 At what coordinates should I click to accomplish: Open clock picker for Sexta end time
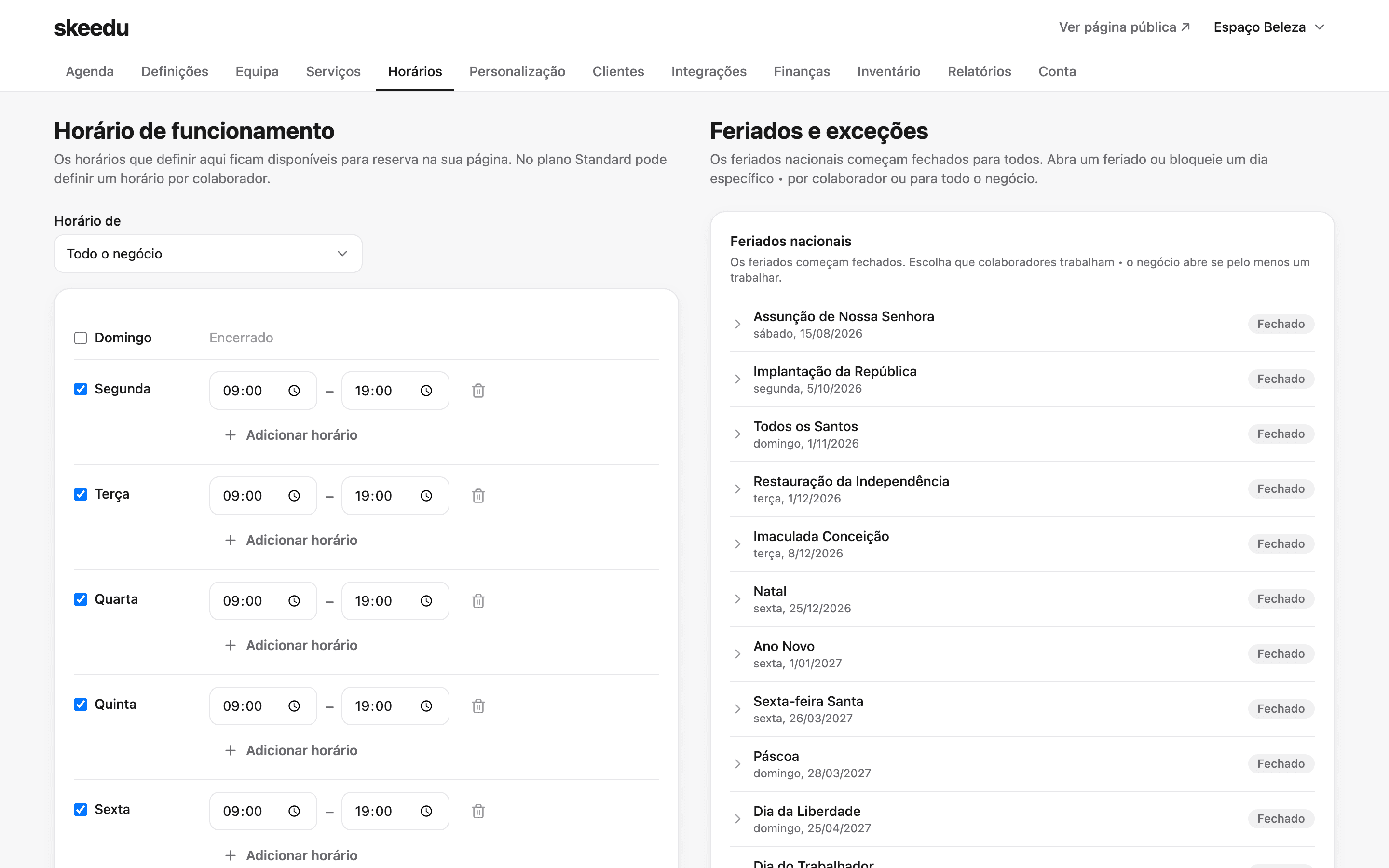(x=426, y=811)
